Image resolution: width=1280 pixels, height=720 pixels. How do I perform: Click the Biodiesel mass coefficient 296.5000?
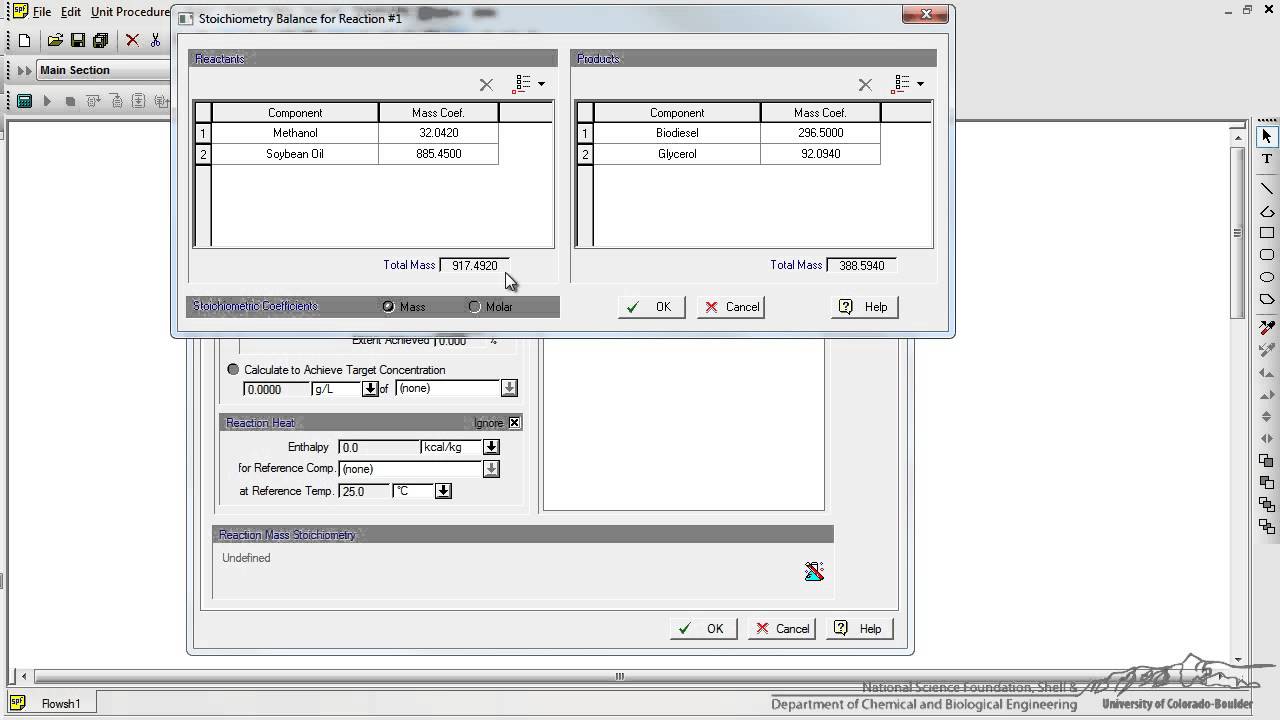point(820,133)
